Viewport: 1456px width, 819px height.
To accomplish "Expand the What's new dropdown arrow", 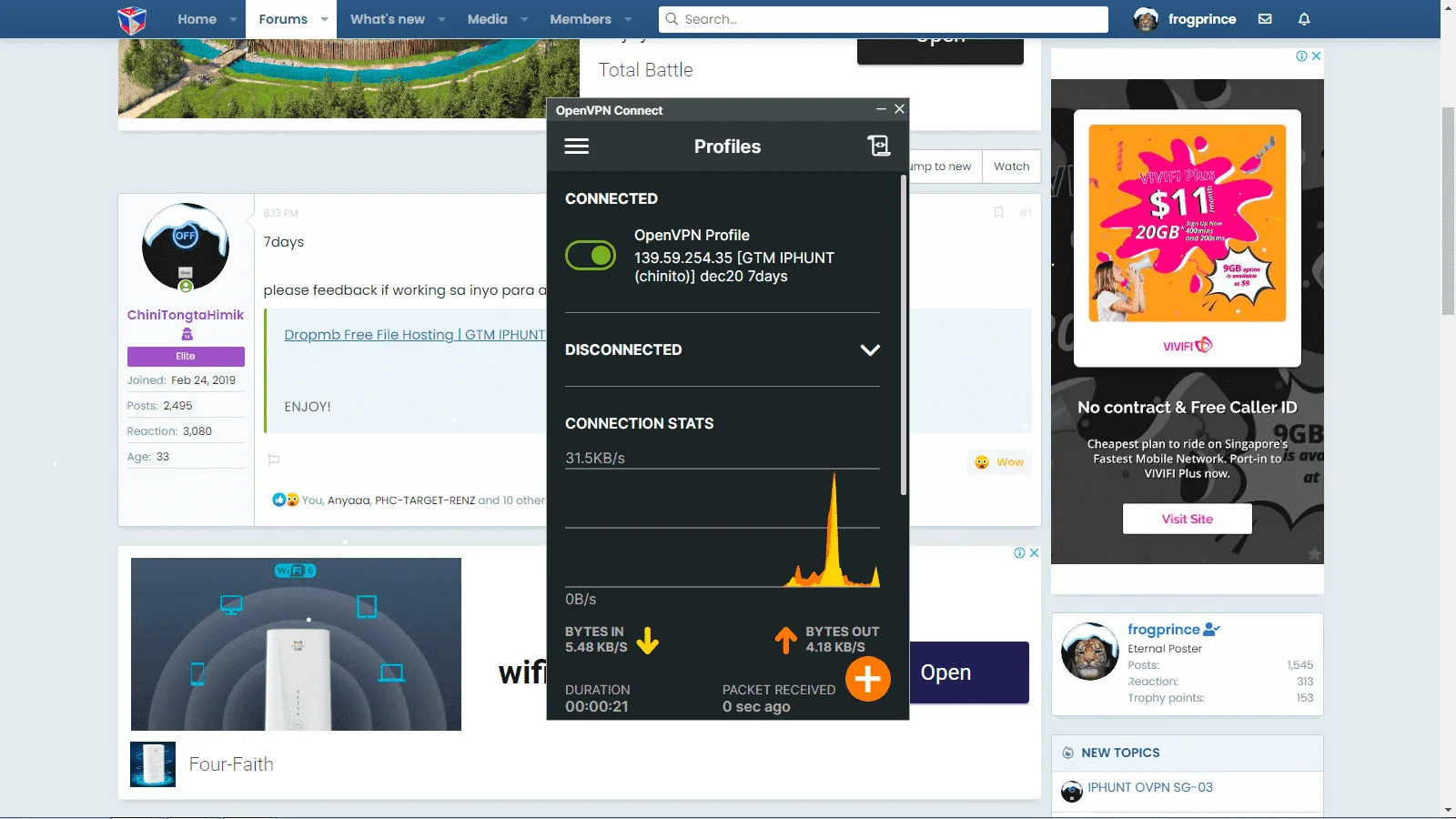I will [441, 19].
